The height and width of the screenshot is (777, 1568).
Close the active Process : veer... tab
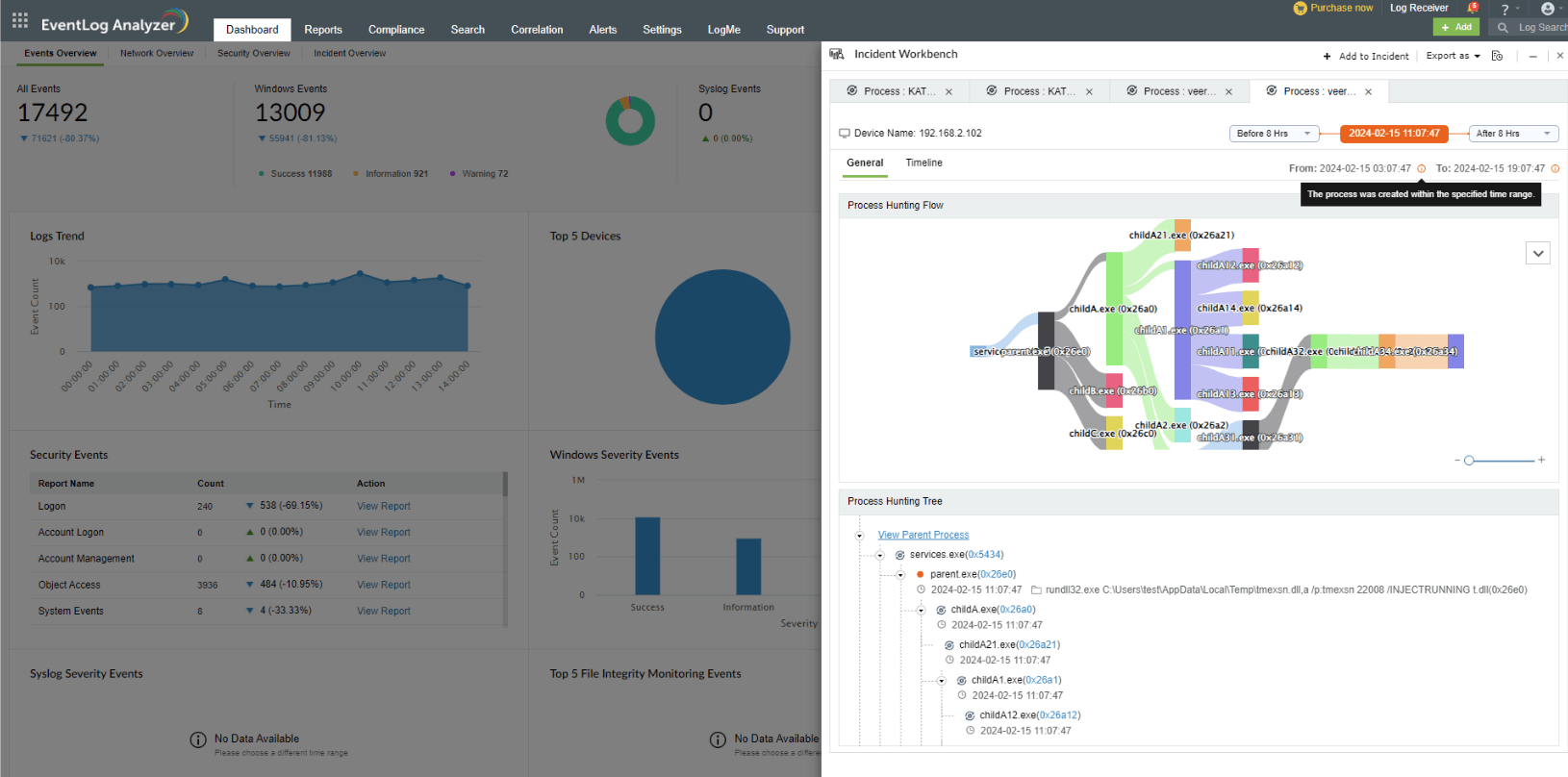point(1368,92)
